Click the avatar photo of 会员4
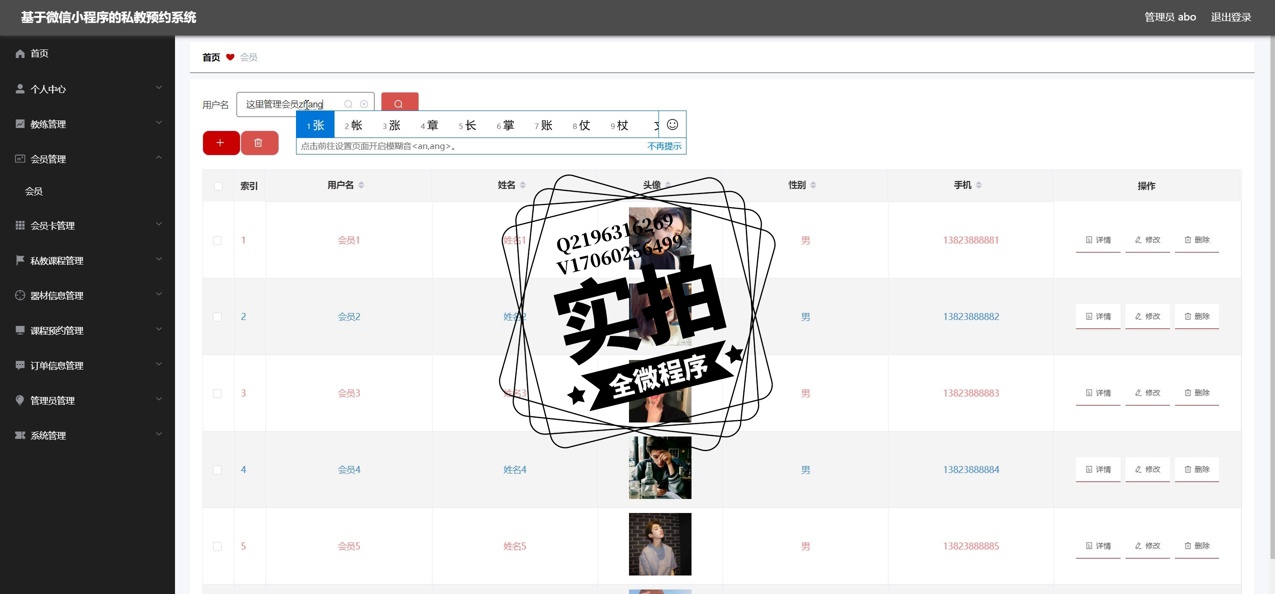Viewport: 1275px width, 594px height. click(660, 468)
